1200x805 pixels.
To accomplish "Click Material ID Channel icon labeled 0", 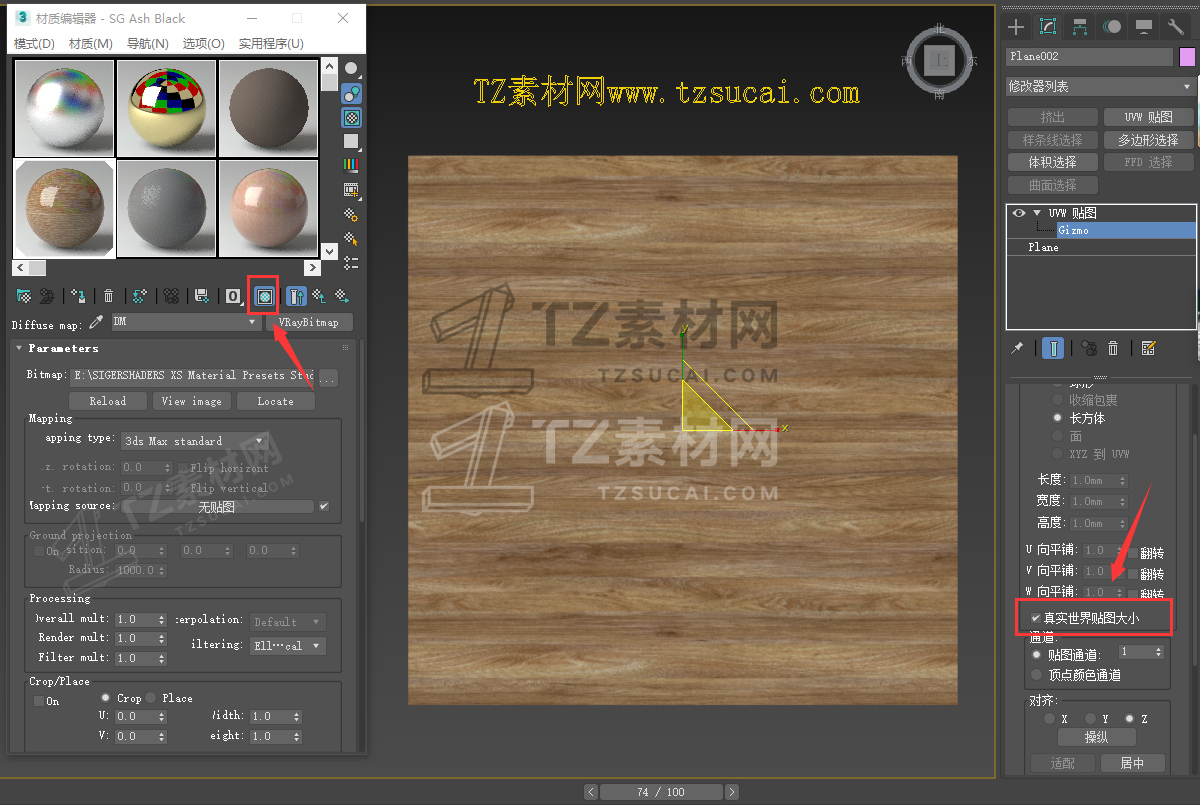I will pyautogui.click(x=233, y=296).
